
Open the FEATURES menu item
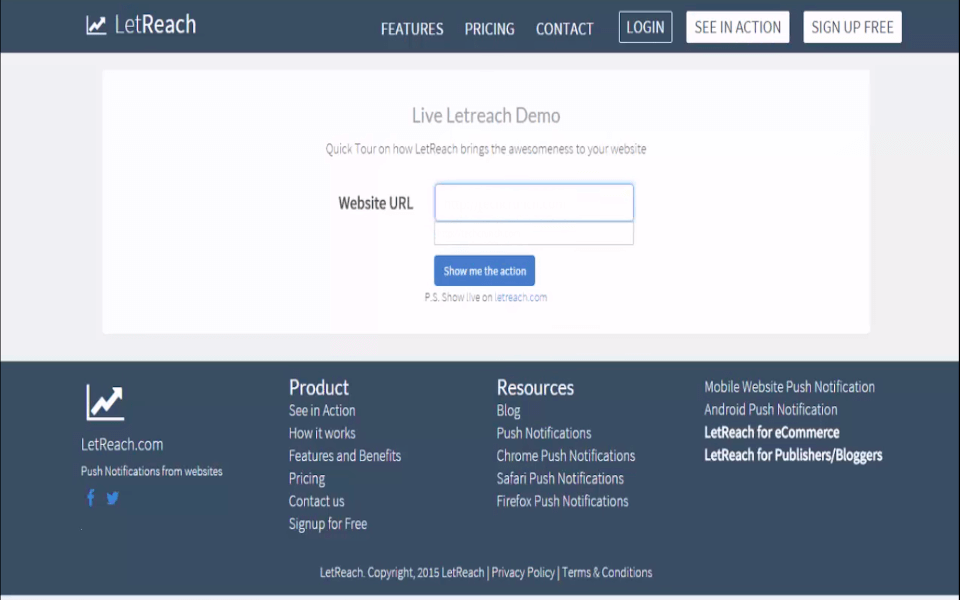[x=412, y=29]
